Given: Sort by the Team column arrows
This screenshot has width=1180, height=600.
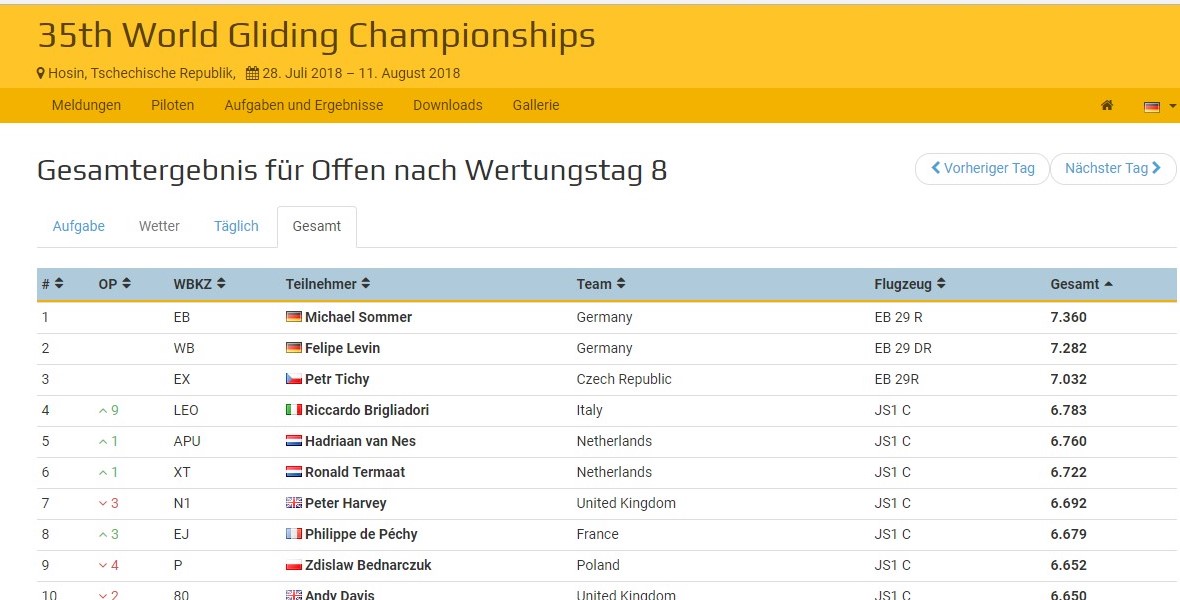Looking at the screenshot, I should pos(621,284).
